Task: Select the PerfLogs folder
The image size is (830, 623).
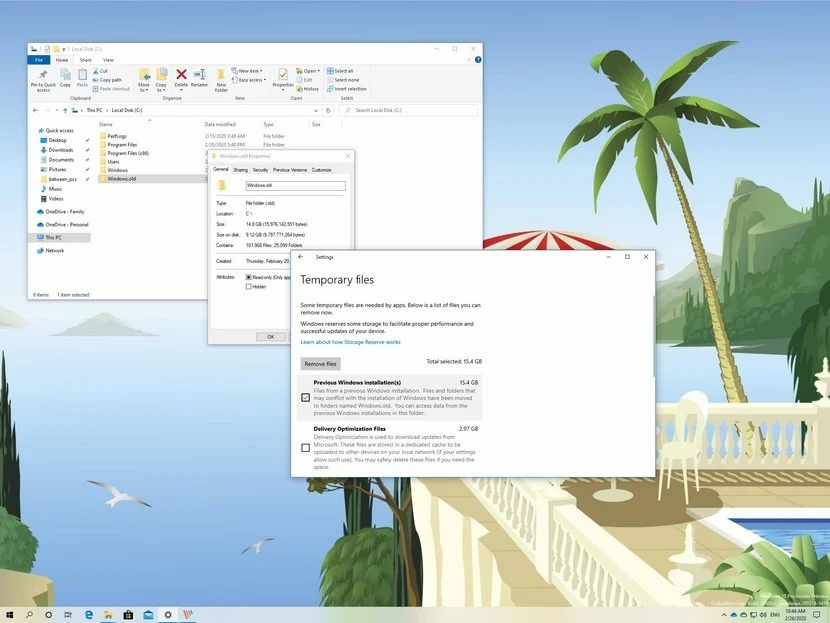Action: coord(116,136)
